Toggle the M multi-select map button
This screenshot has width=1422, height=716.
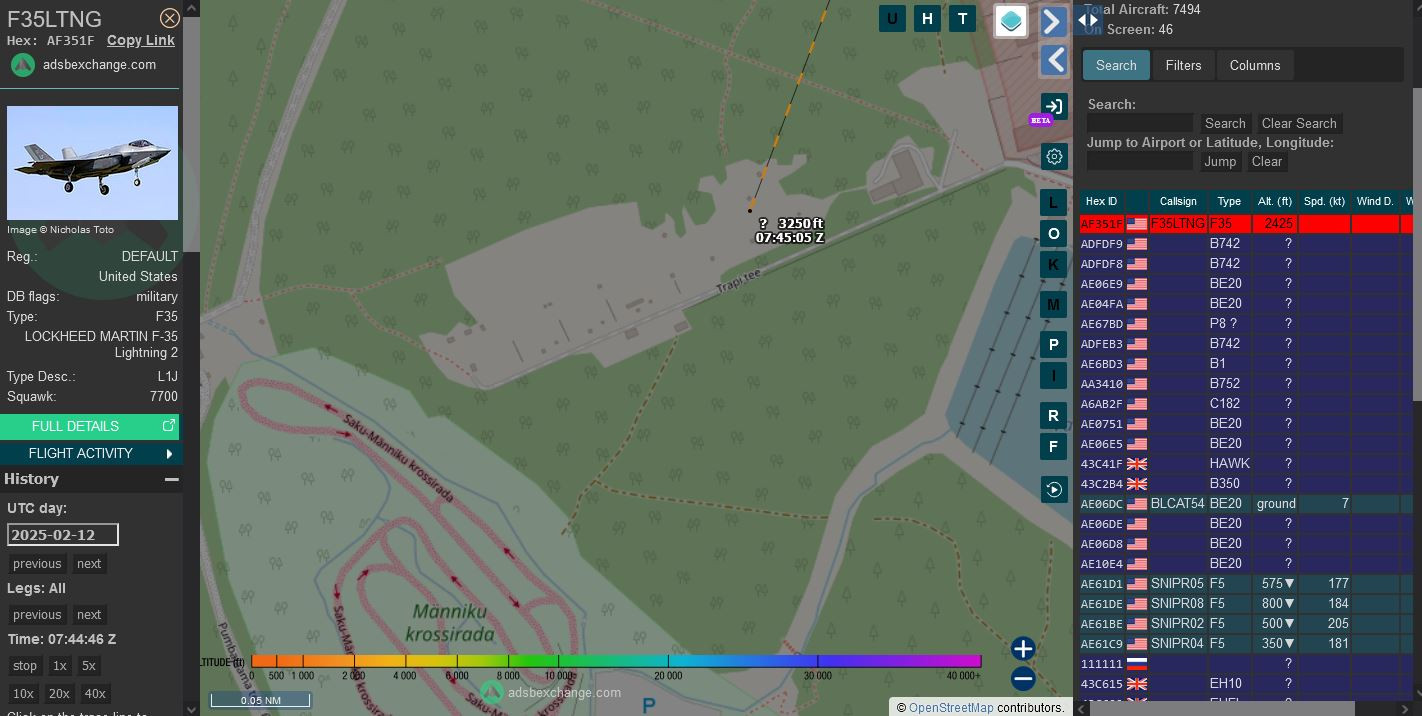click(x=1053, y=305)
